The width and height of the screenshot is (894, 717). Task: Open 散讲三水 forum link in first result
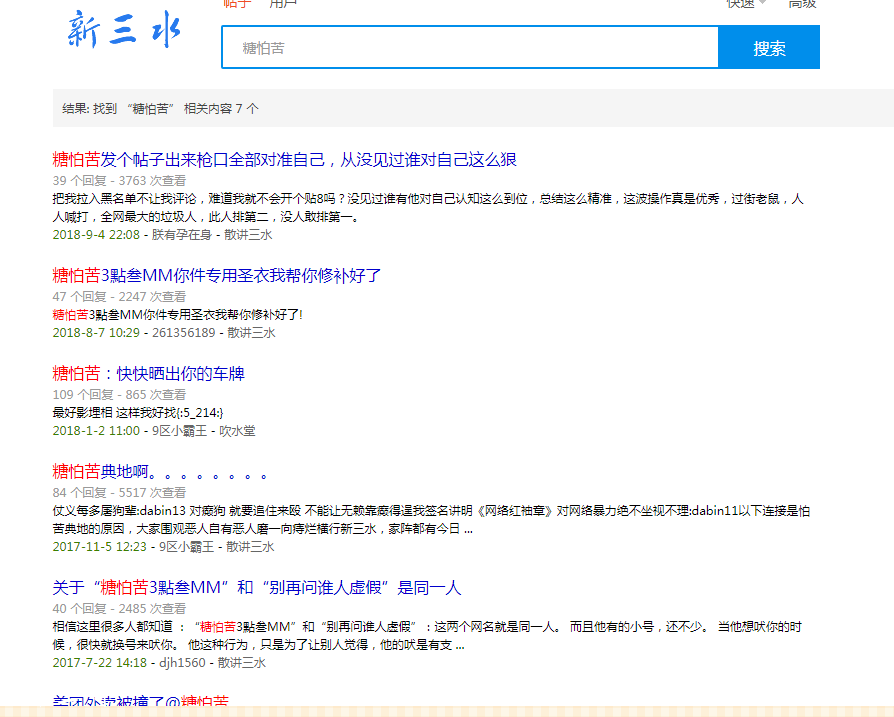(x=248, y=235)
